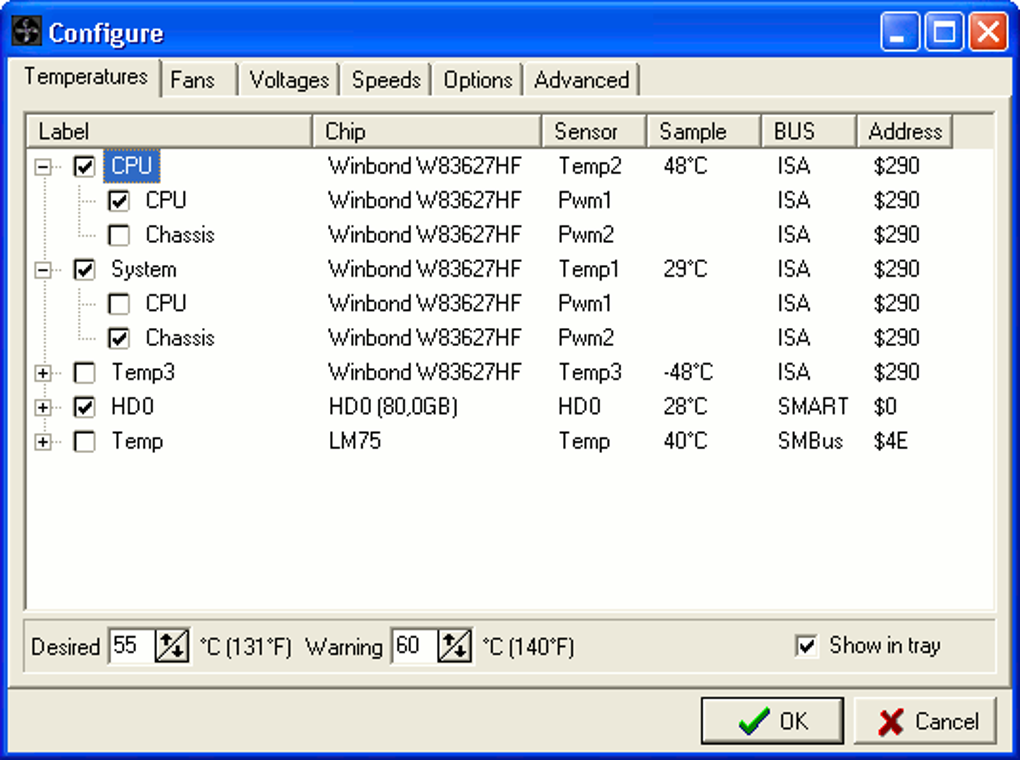Expand the Temp3 tree node
1020x760 pixels.
(43, 373)
